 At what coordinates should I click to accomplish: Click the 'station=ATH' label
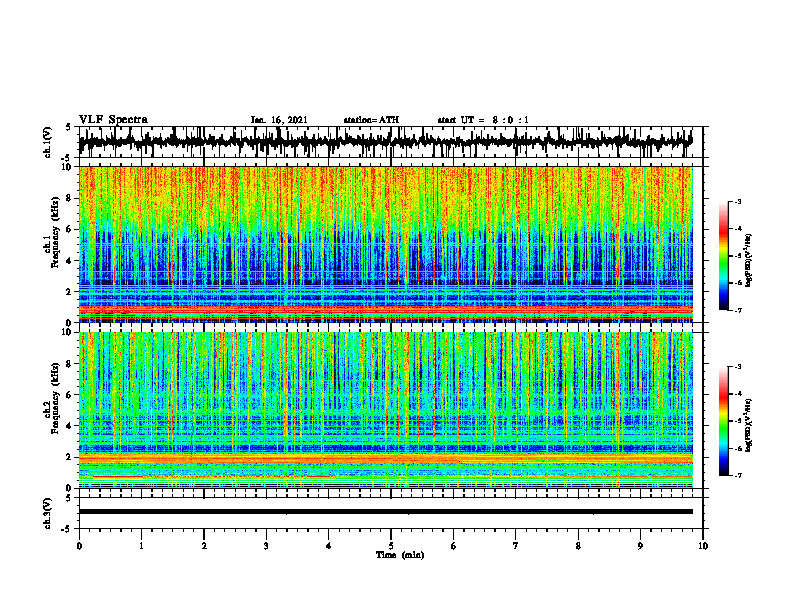[371, 120]
